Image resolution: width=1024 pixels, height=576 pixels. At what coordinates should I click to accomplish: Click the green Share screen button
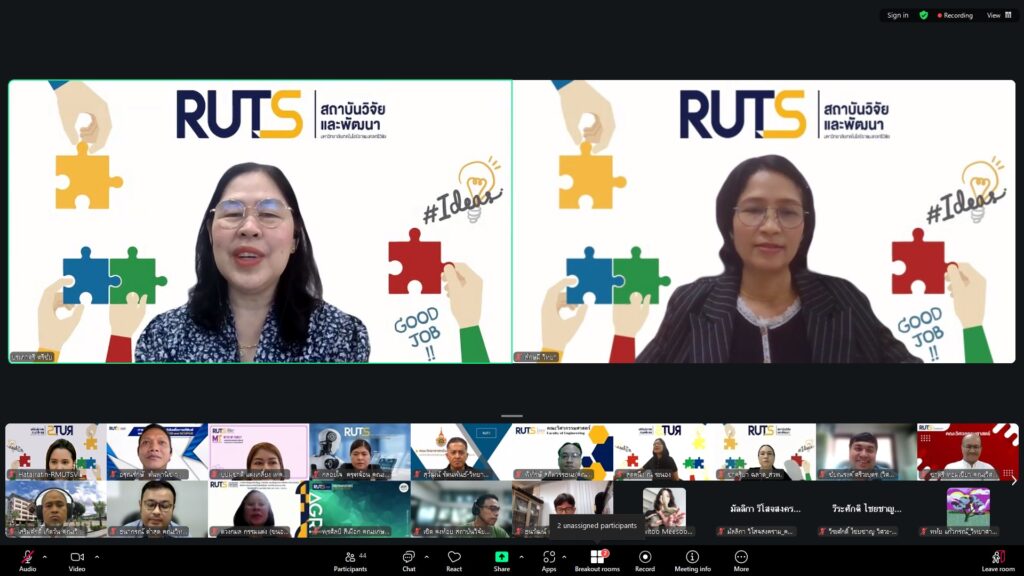tap(501, 560)
